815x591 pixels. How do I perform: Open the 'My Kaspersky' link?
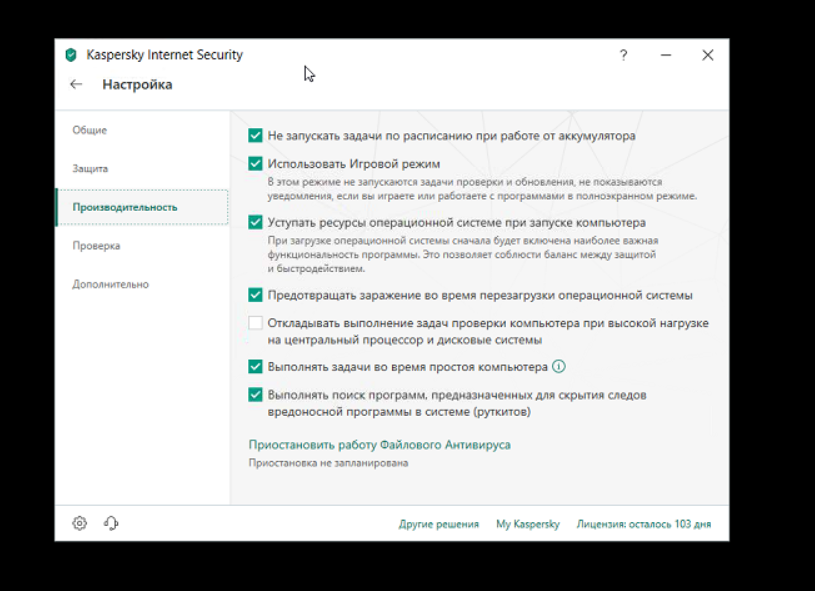[528, 524]
